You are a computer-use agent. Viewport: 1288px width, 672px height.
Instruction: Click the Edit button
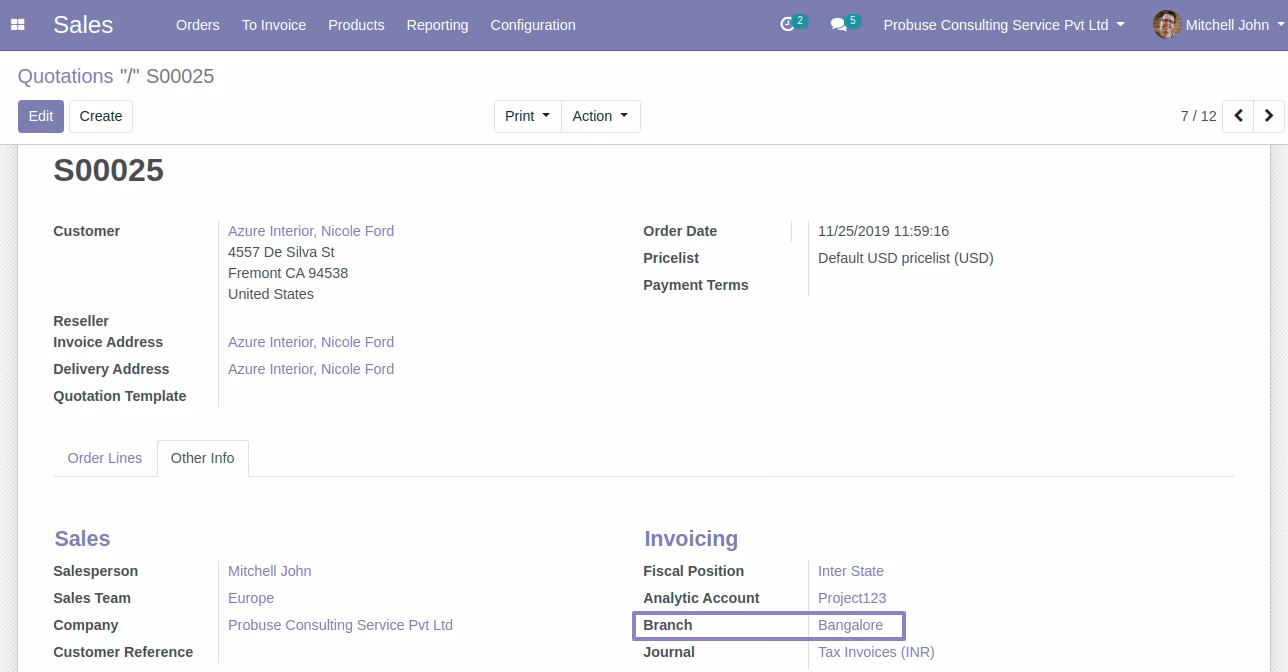pos(41,116)
